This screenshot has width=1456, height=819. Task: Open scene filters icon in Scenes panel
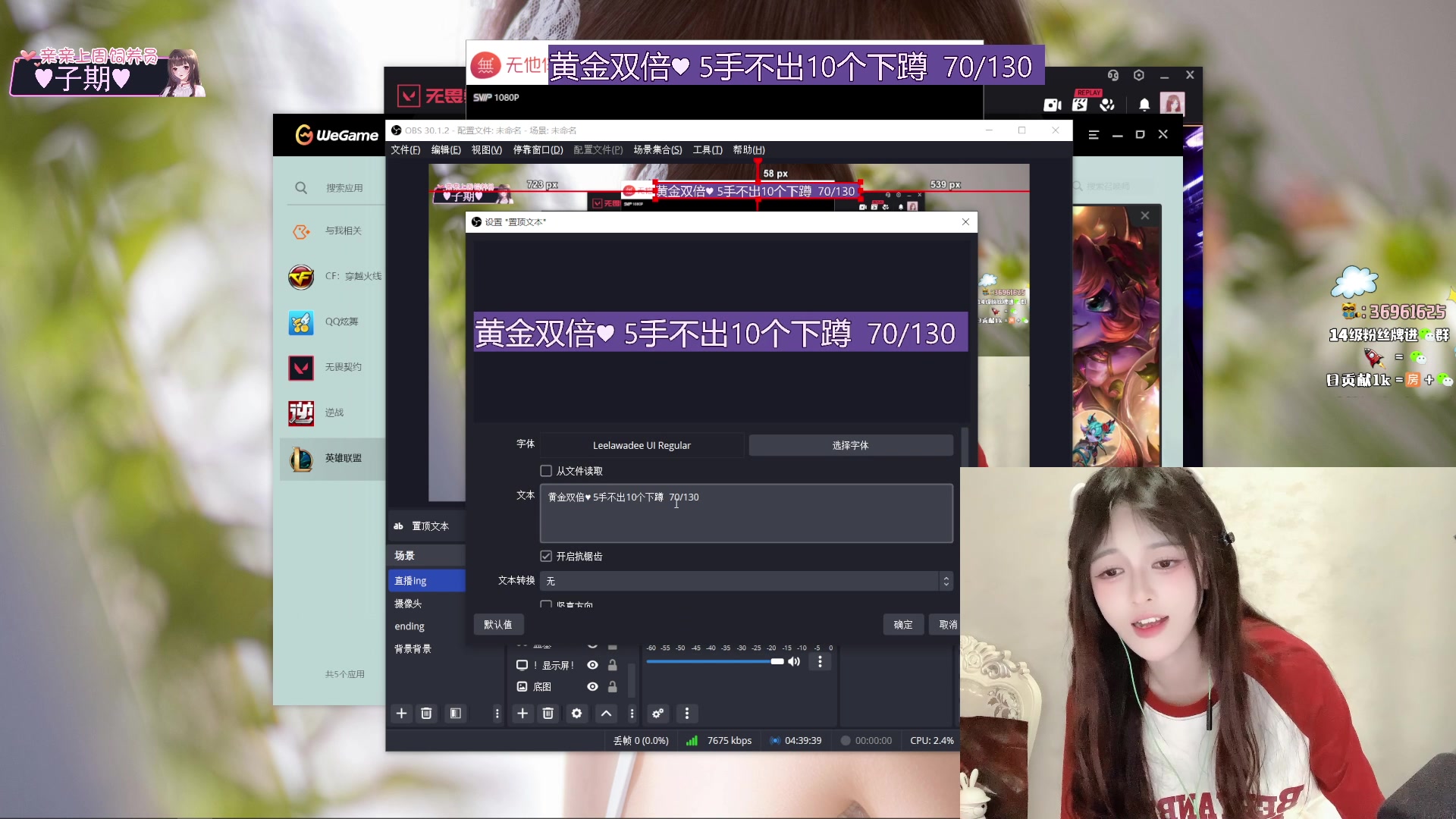point(455,713)
